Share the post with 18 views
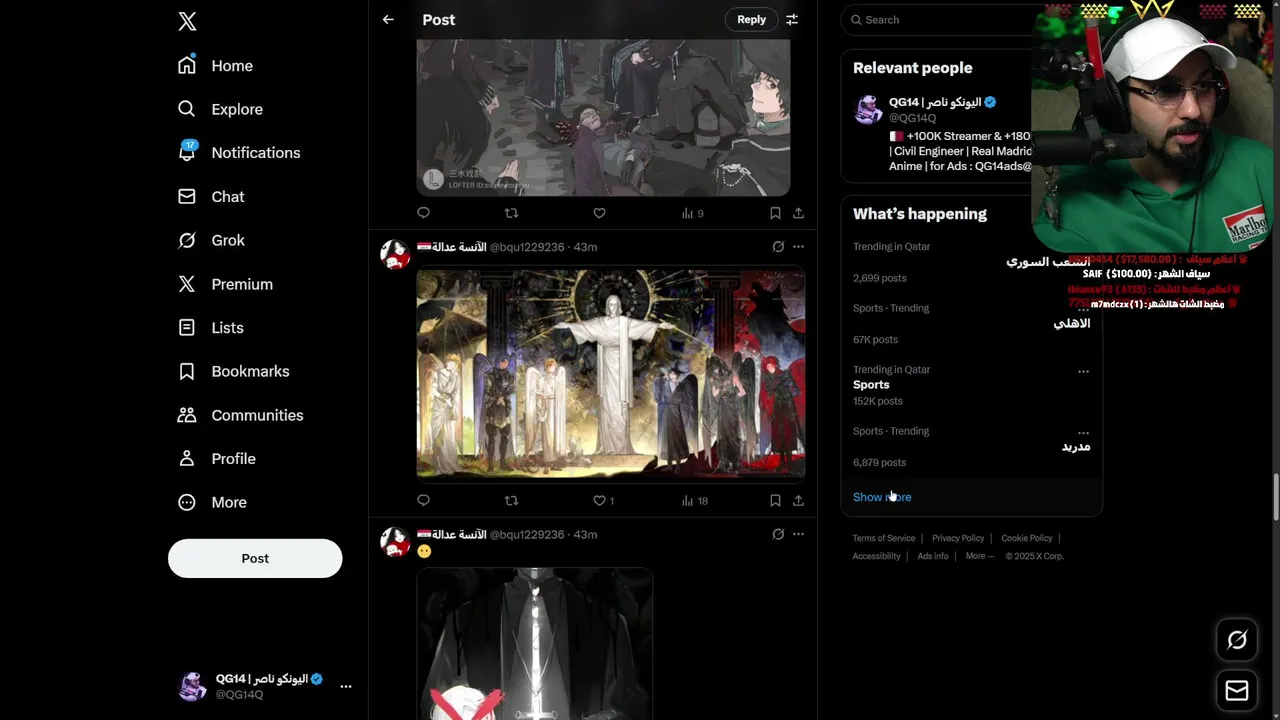 (x=798, y=500)
